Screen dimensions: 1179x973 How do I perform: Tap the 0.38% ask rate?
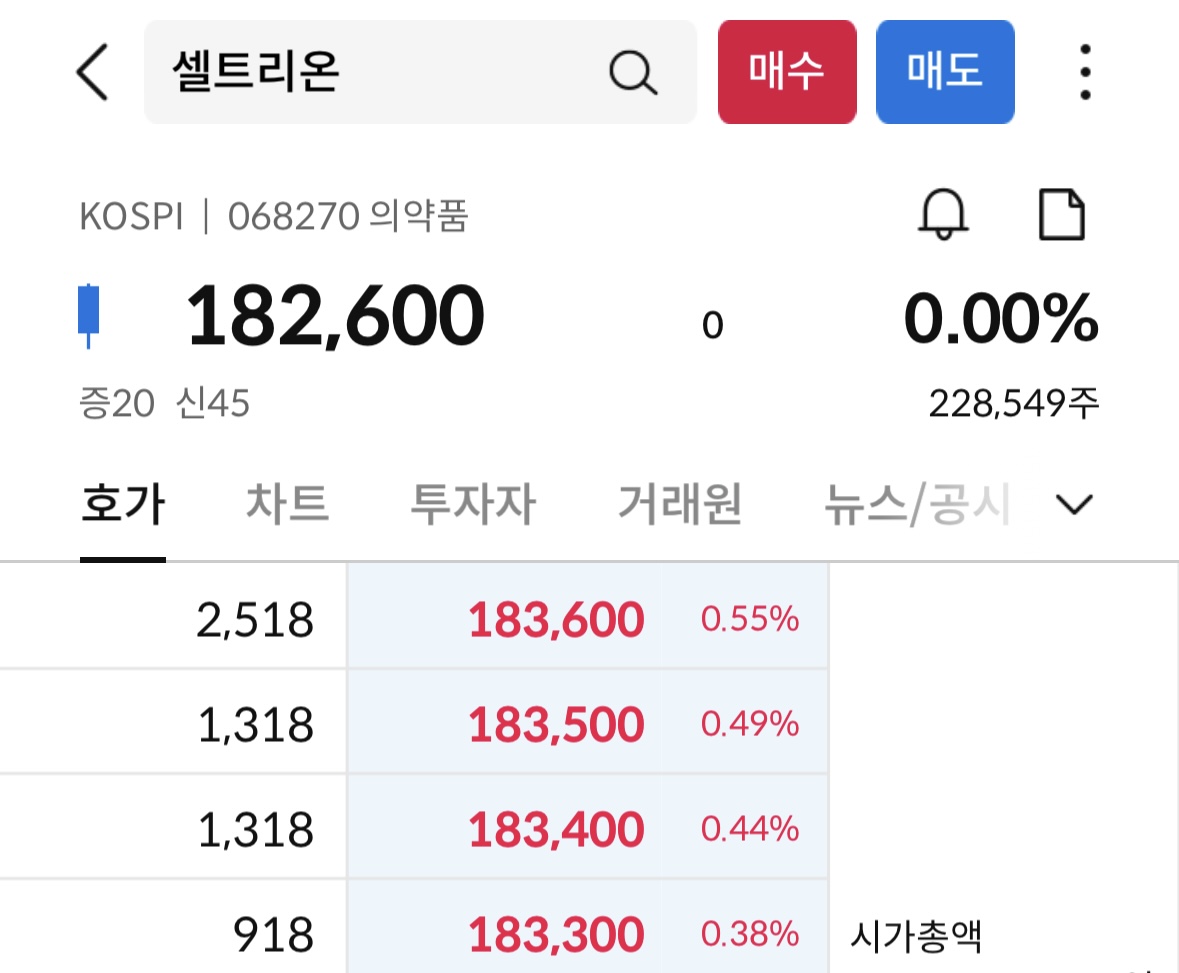[x=750, y=934]
